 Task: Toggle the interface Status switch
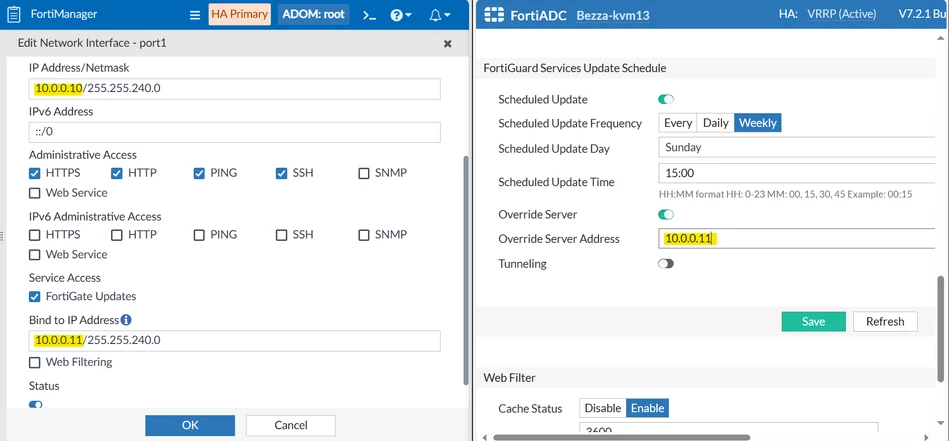click(36, 404)
